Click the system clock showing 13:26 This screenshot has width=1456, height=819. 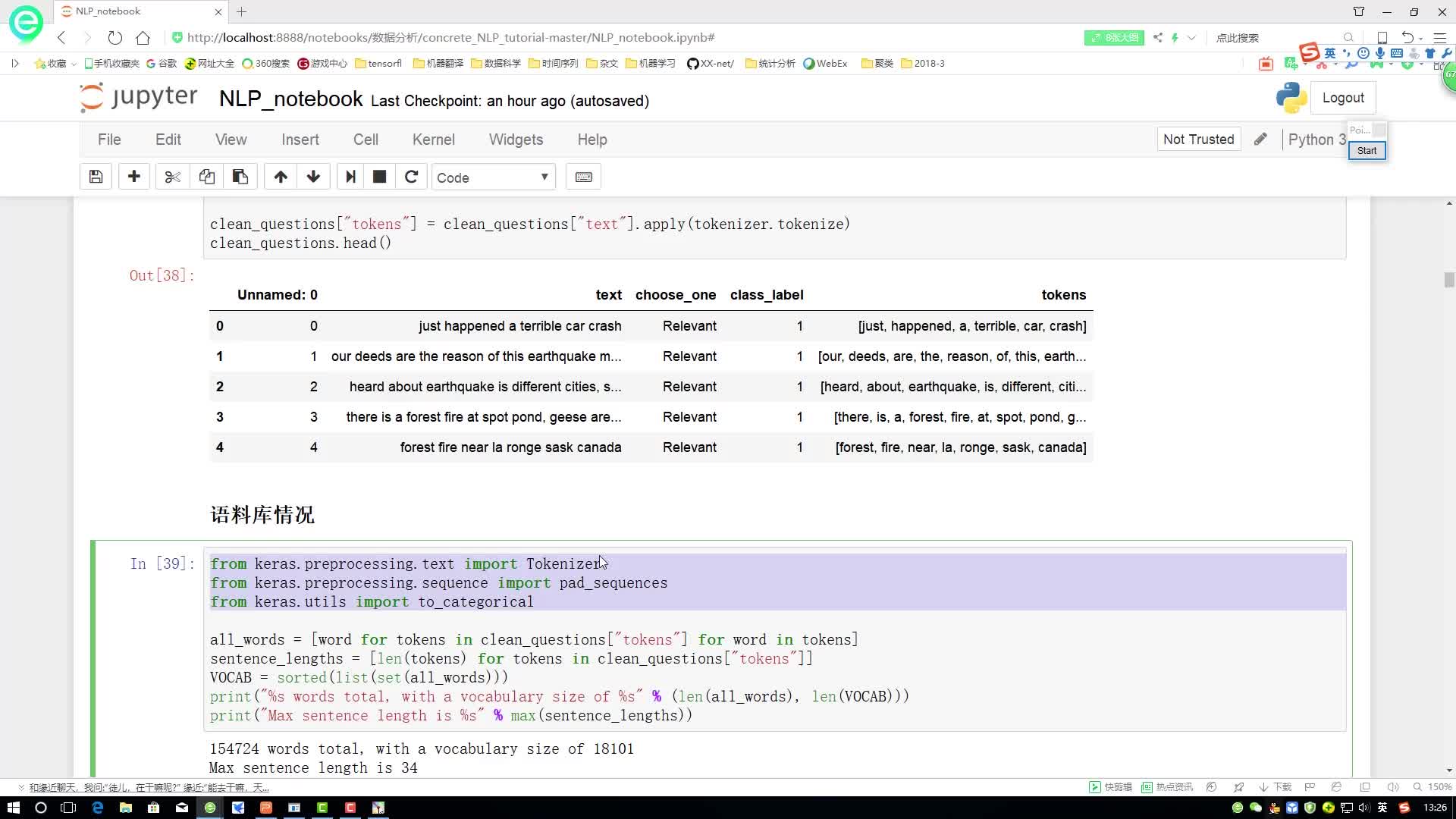coord(1435,808)
